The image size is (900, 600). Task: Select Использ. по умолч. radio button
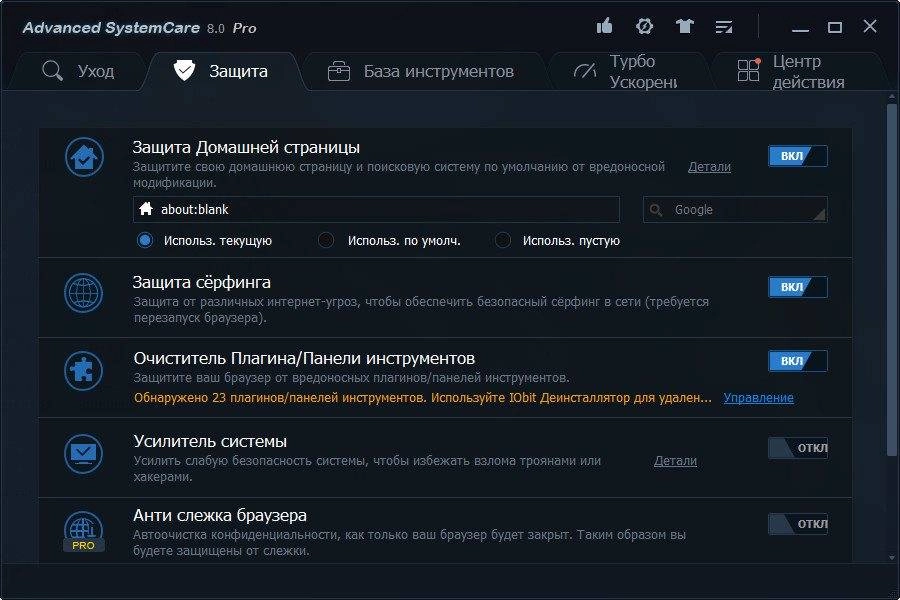326,240
